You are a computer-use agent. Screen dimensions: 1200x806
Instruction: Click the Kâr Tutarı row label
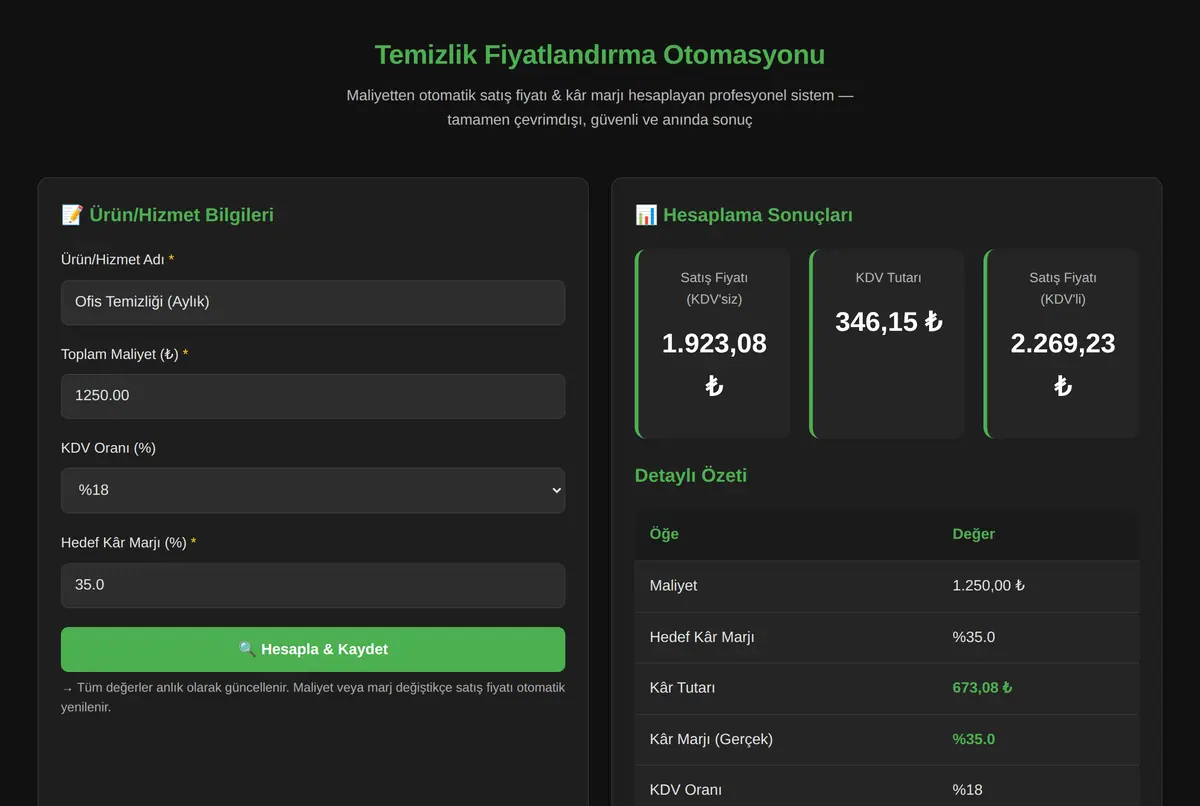point(682,688)
